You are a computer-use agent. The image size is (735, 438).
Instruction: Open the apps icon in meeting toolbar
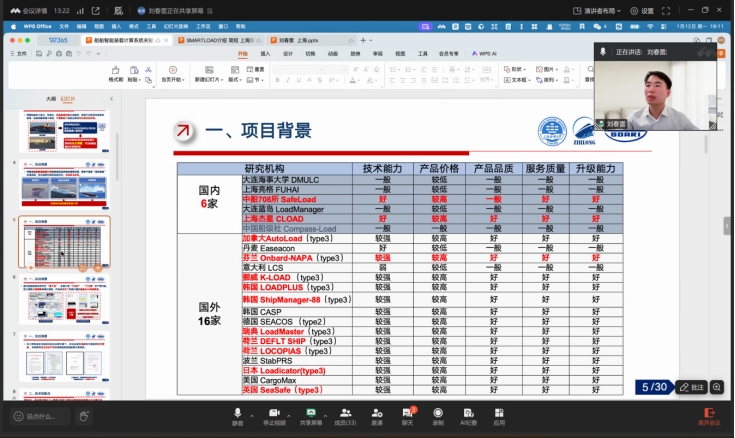(498, 414)
